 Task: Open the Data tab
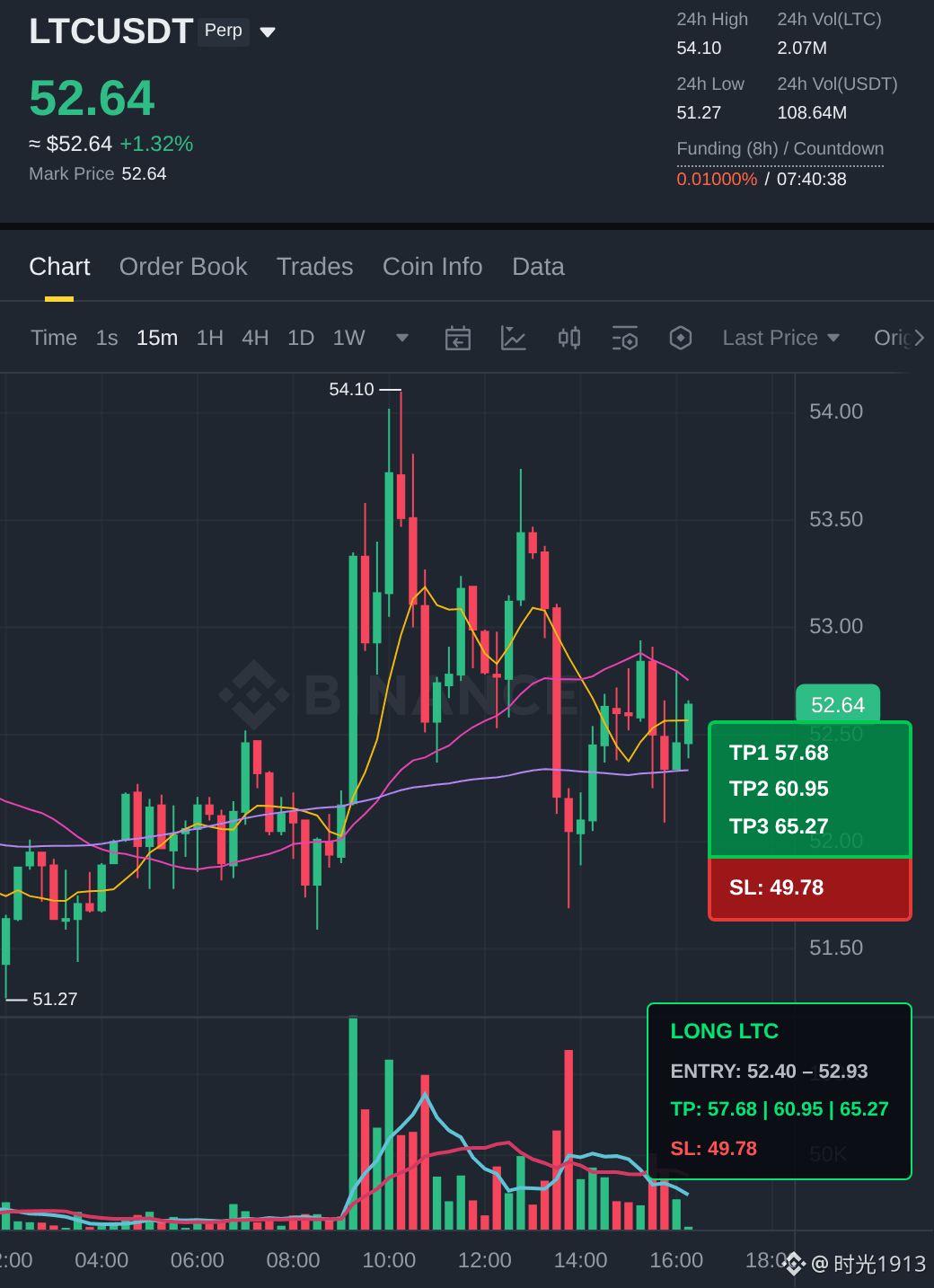538,267
